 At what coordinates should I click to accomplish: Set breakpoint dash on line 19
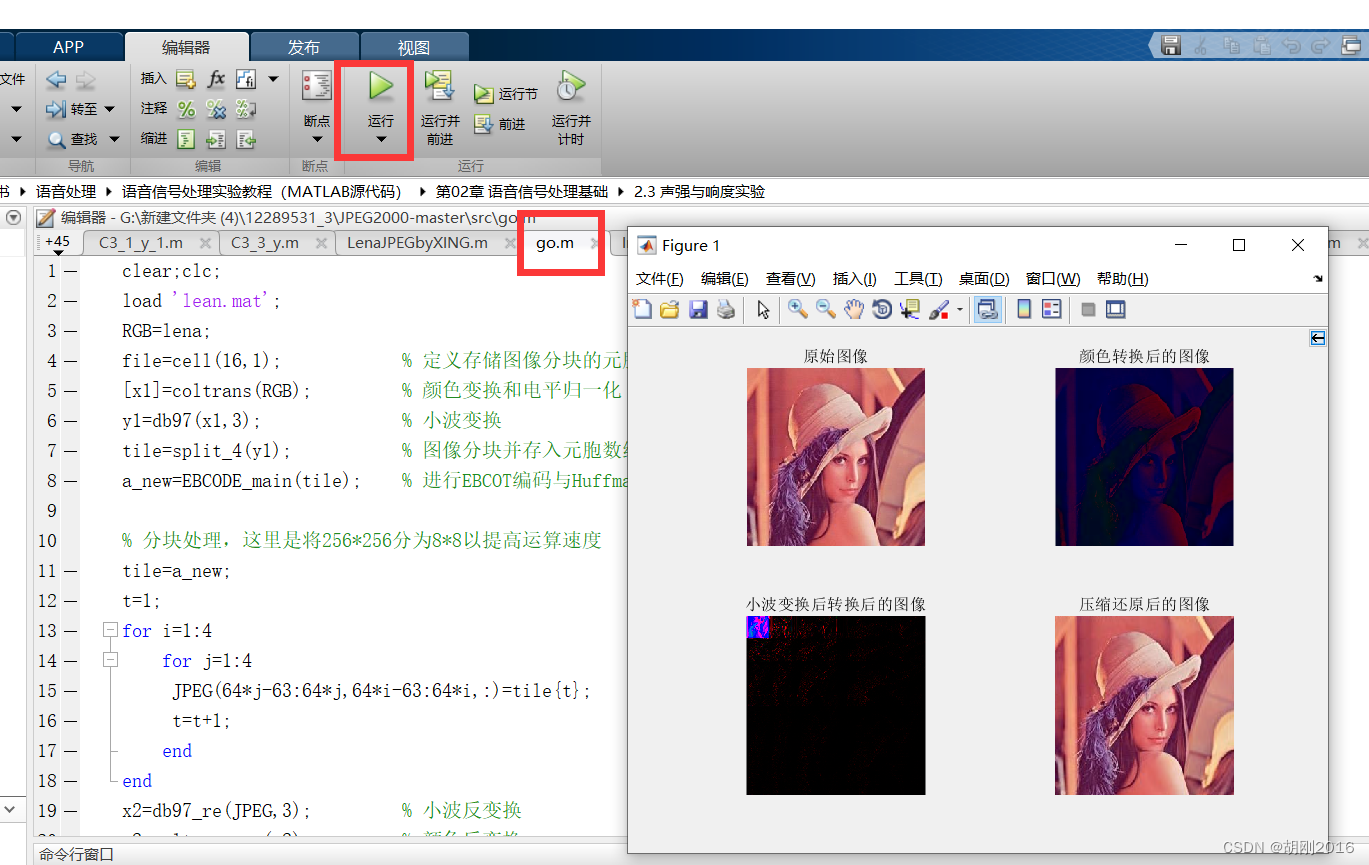point(70,811)
